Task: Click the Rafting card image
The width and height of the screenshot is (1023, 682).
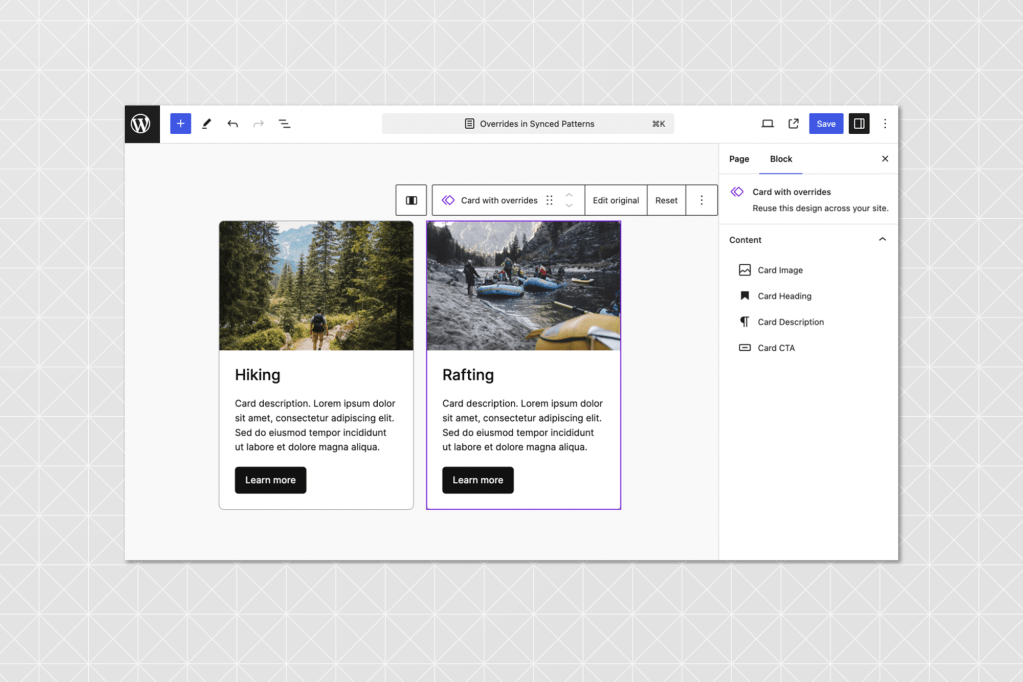Action: point(523,286)
